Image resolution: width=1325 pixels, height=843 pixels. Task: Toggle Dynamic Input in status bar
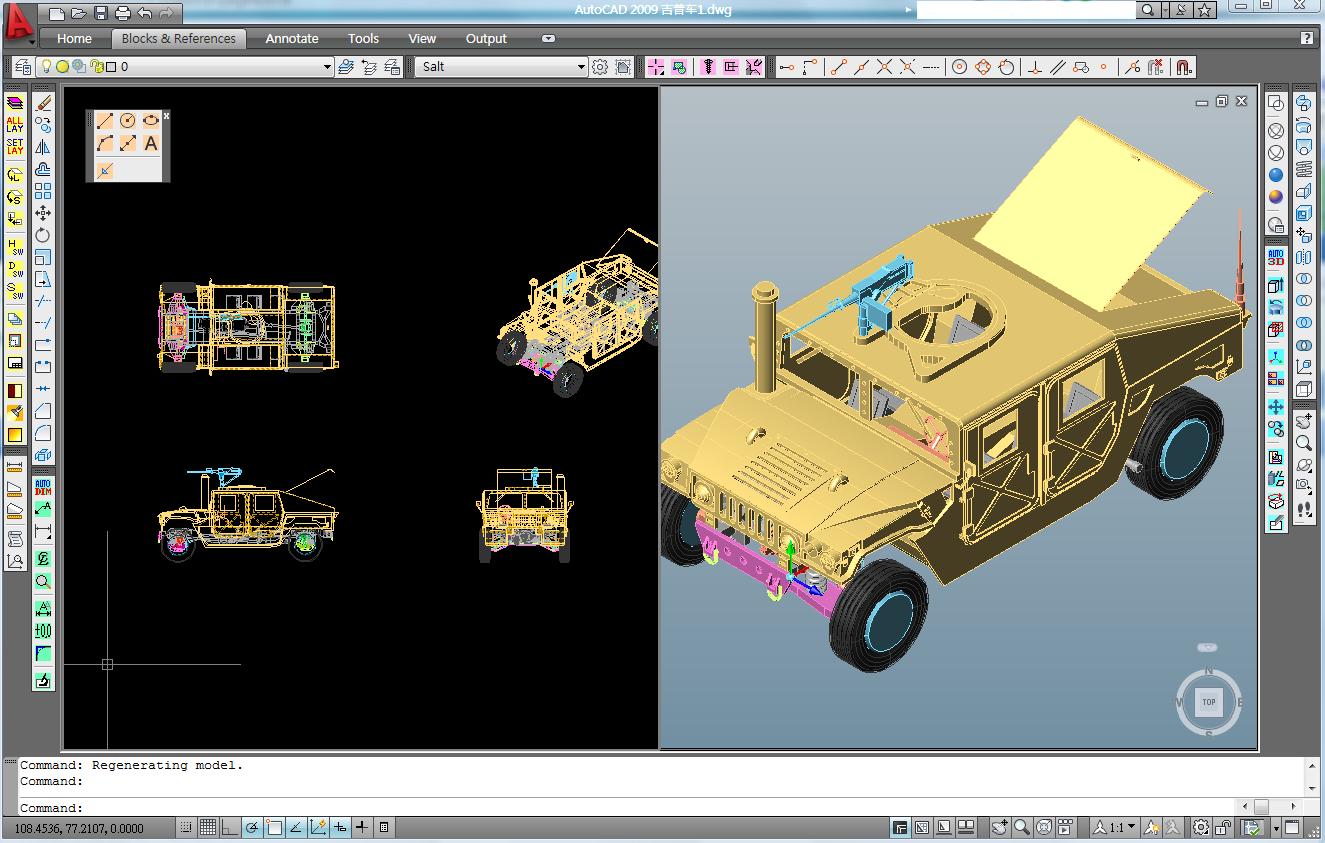coord(340,827)
